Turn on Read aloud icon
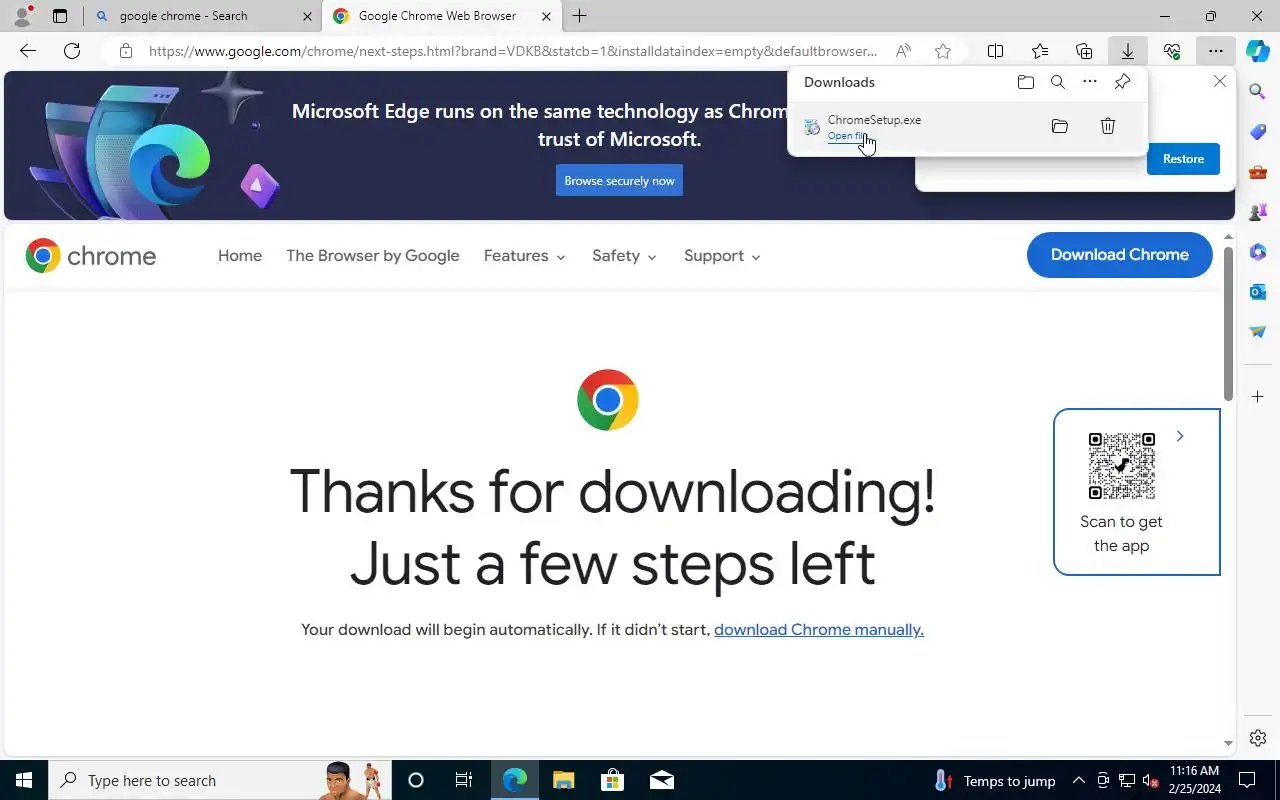The image size is (1280, 800). click(x=903, y=51)
